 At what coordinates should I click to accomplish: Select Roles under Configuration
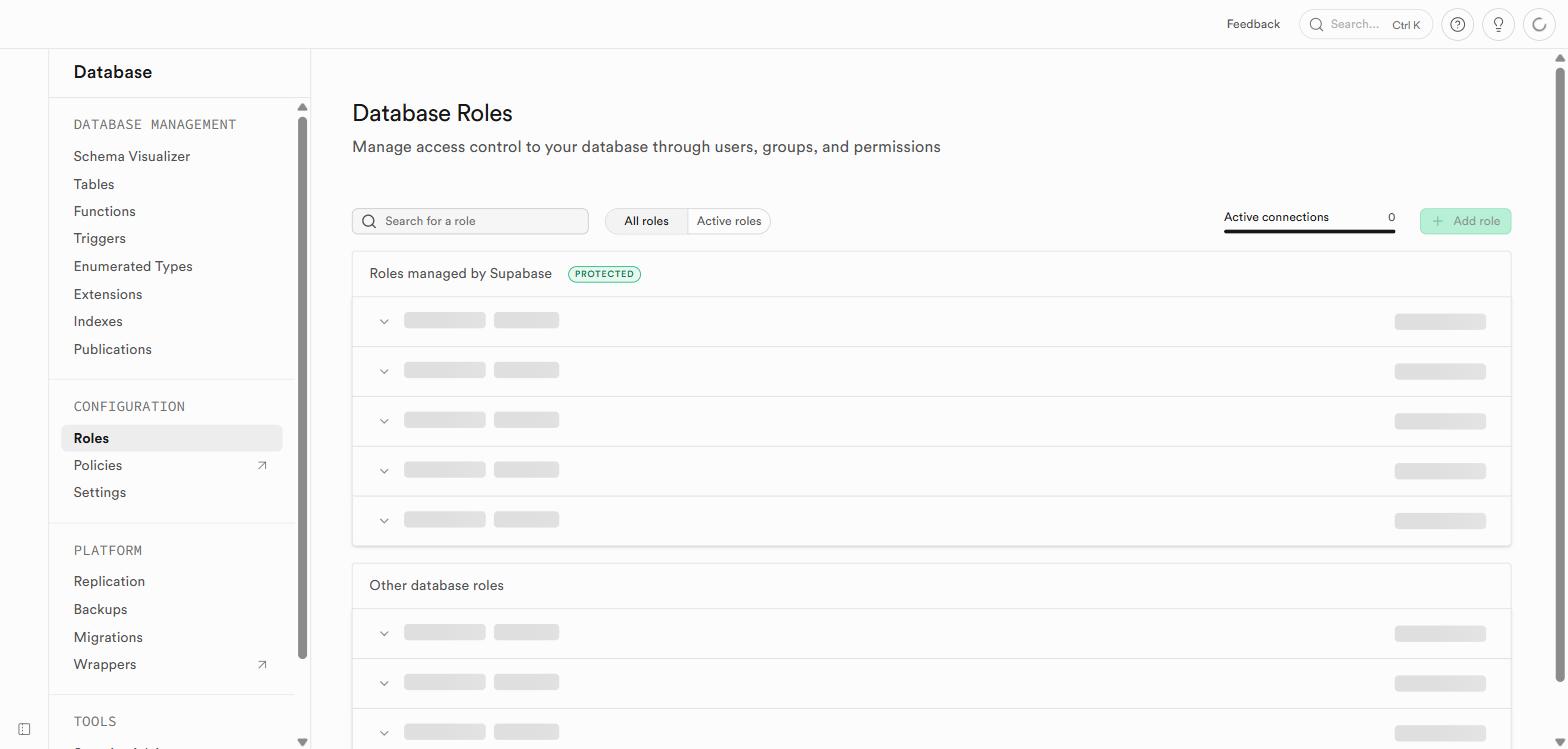tap(172, 438)
